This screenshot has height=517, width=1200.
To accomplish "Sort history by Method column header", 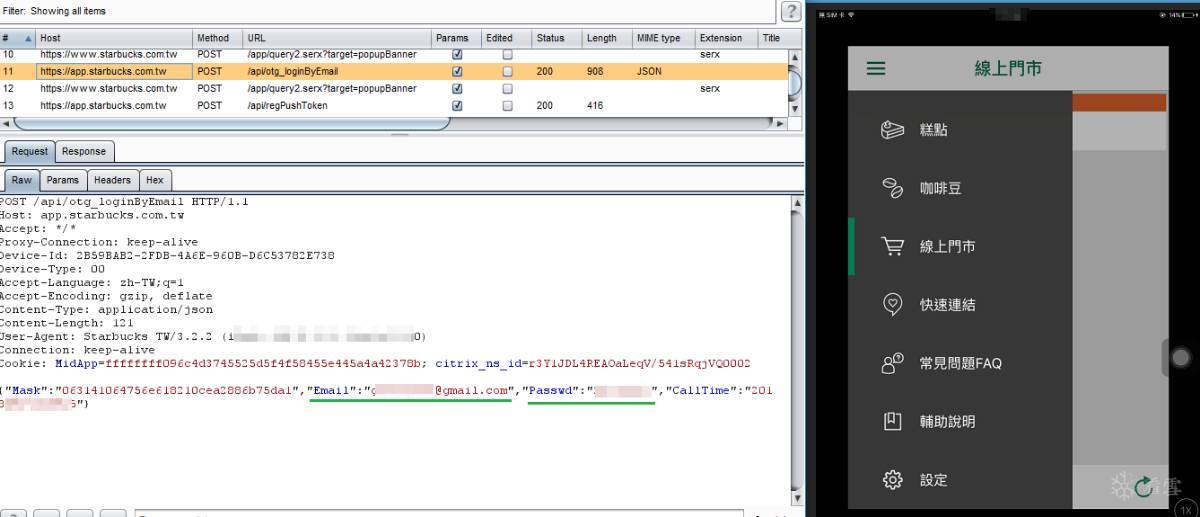I will click(x=218, y=38).
